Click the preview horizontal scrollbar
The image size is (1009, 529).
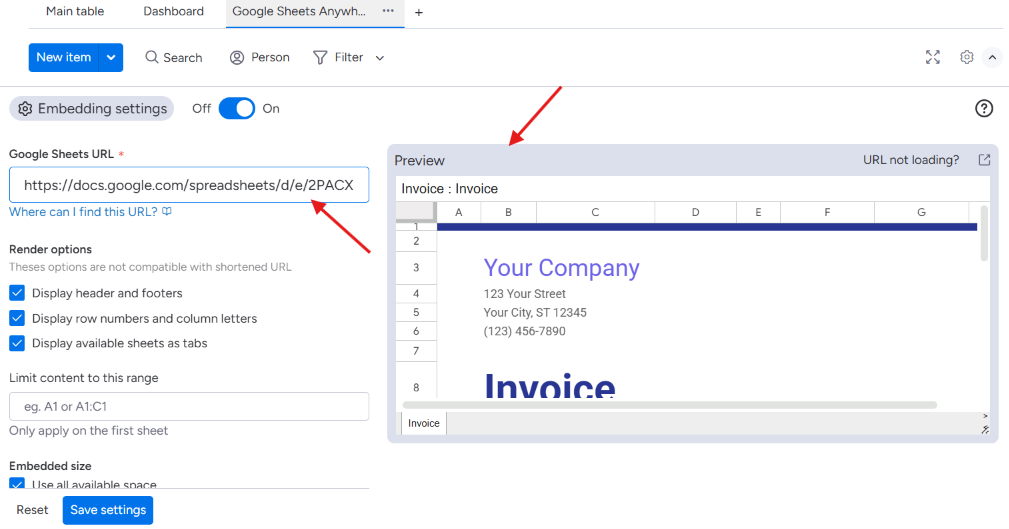(x=669, y=405)
